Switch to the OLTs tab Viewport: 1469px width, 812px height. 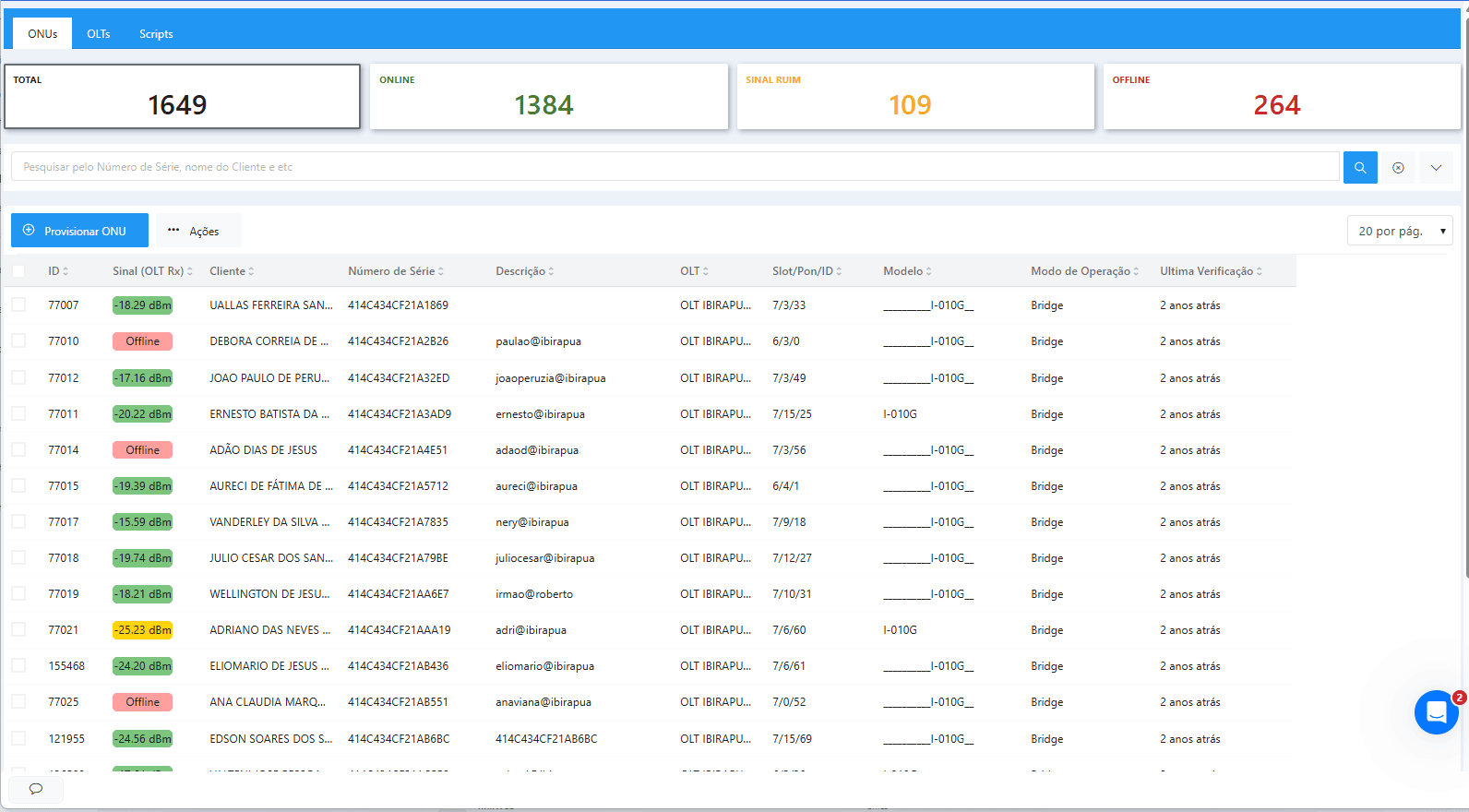coord(99,34)
